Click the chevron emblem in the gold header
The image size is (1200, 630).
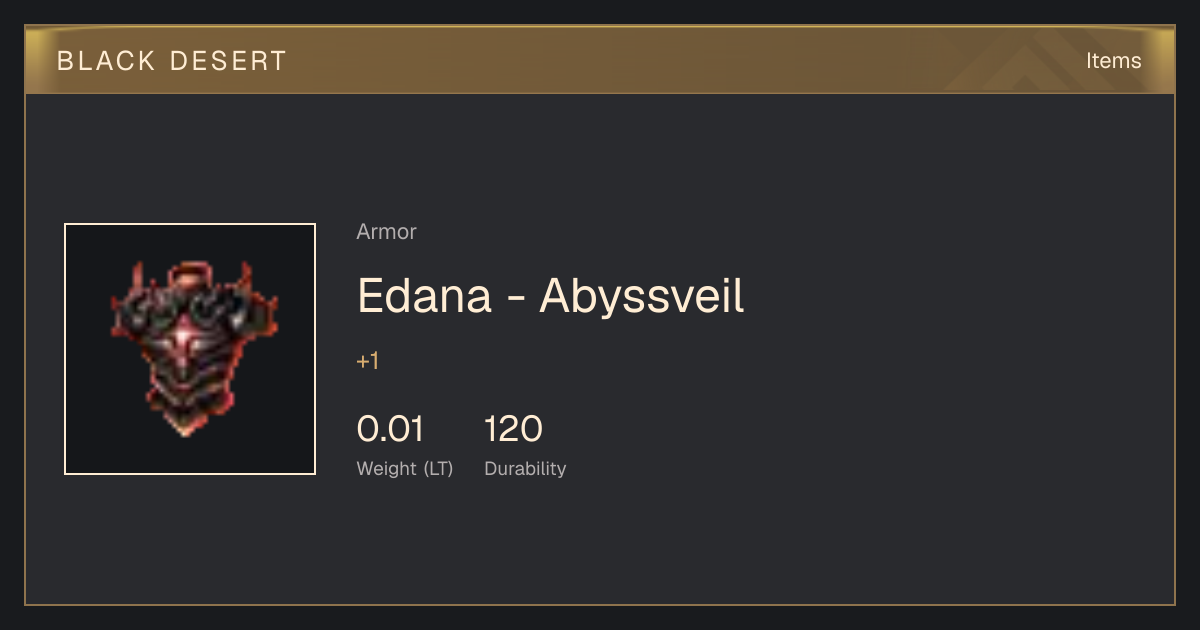(1040, 62)
